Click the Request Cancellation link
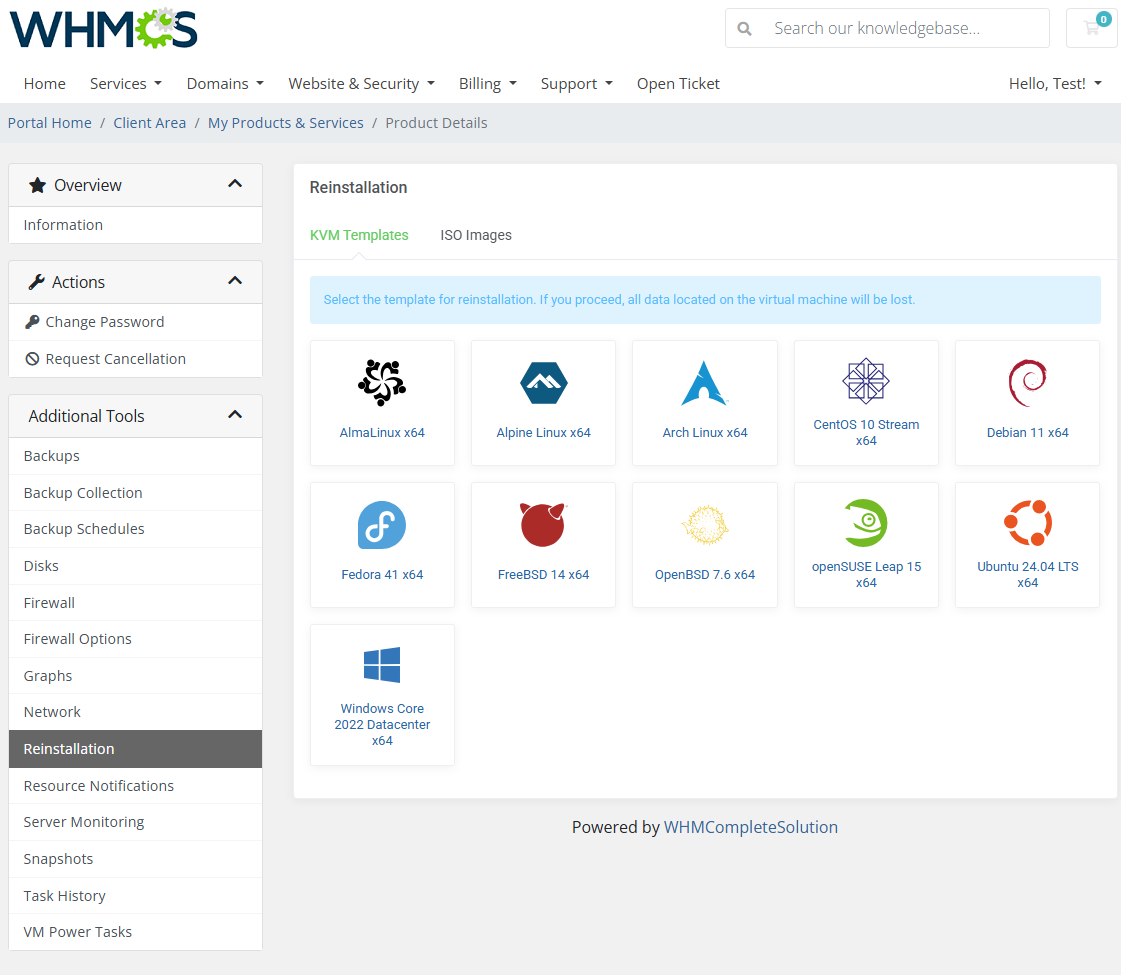 [115, 359]
